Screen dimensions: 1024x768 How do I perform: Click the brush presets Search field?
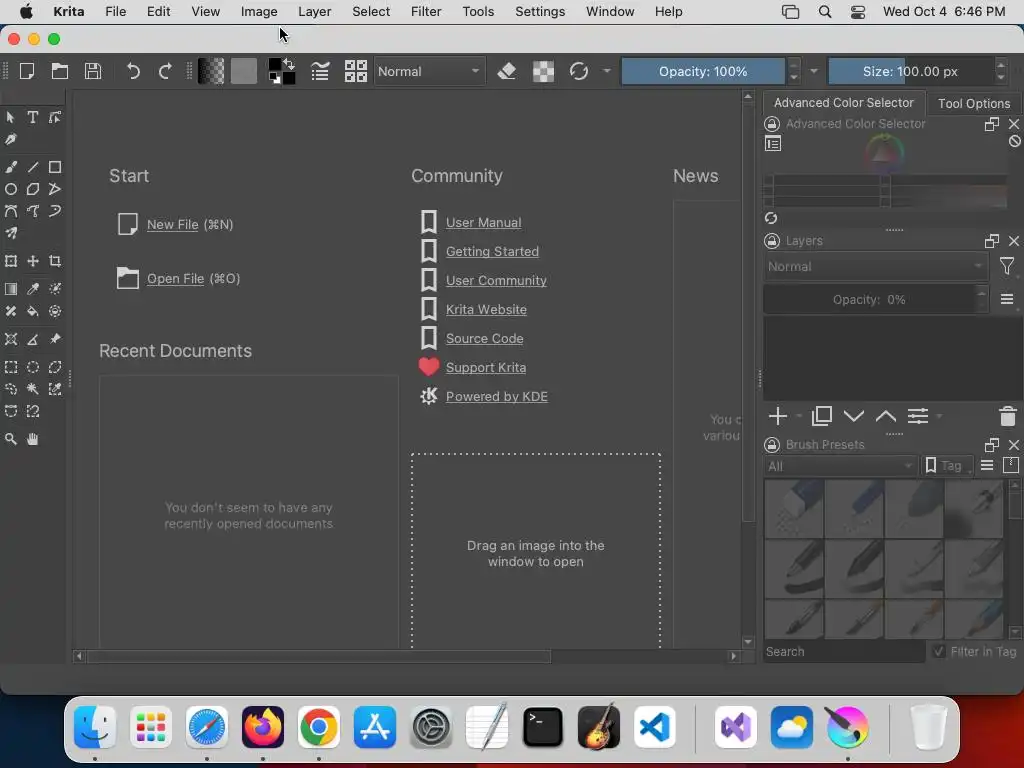tap(844, 651)
